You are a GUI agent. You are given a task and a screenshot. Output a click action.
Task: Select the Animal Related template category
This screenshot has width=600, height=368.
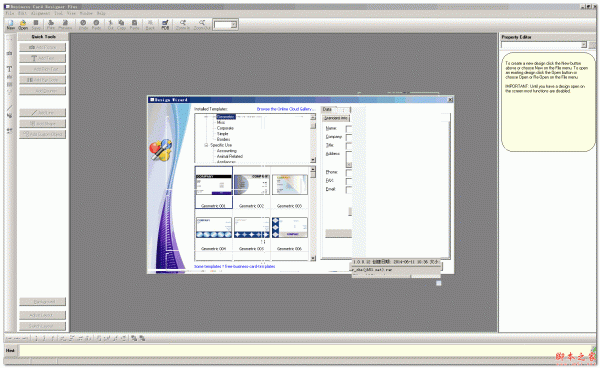click(230, 156)
